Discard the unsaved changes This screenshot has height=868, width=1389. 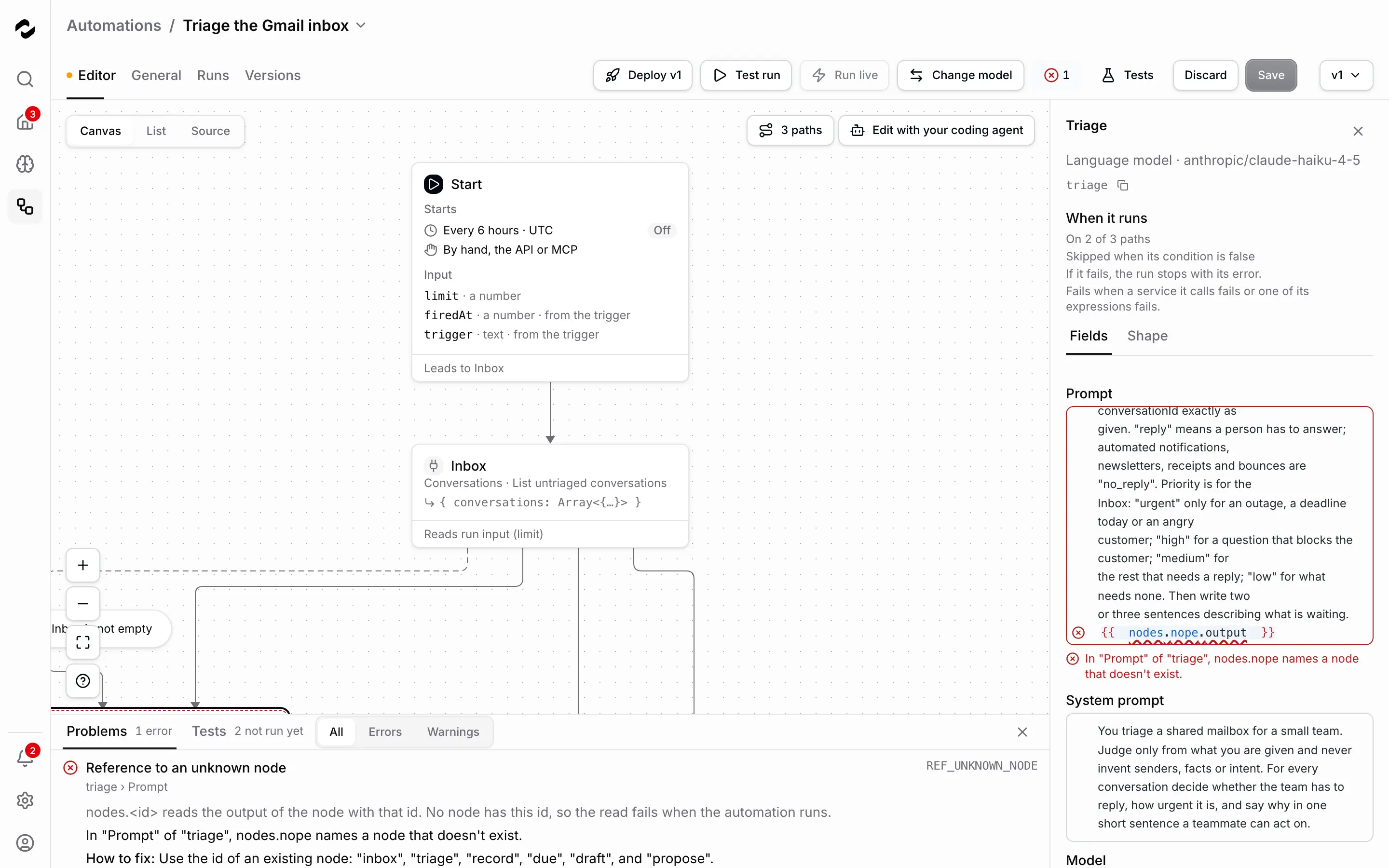coord(1205,75)
